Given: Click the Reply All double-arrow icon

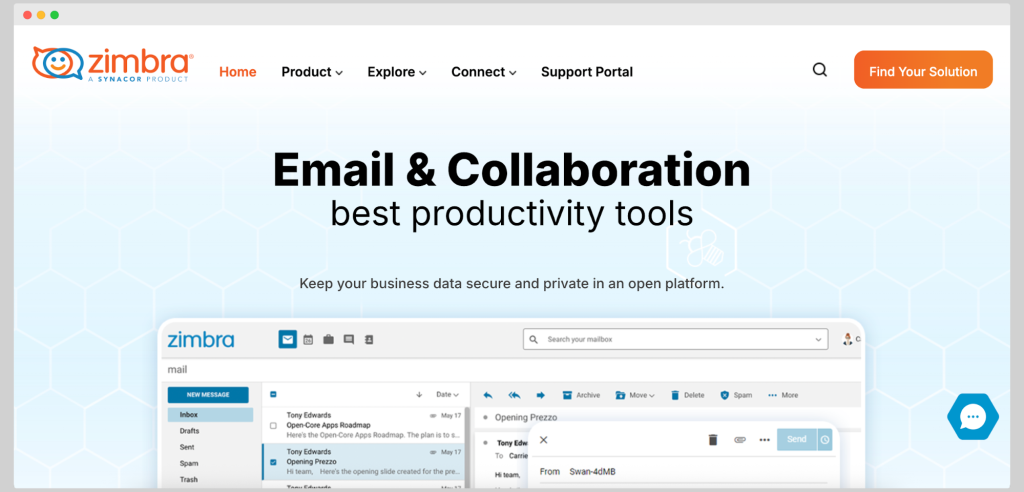Looking at the screenshot, I should (x=515, y=395).
